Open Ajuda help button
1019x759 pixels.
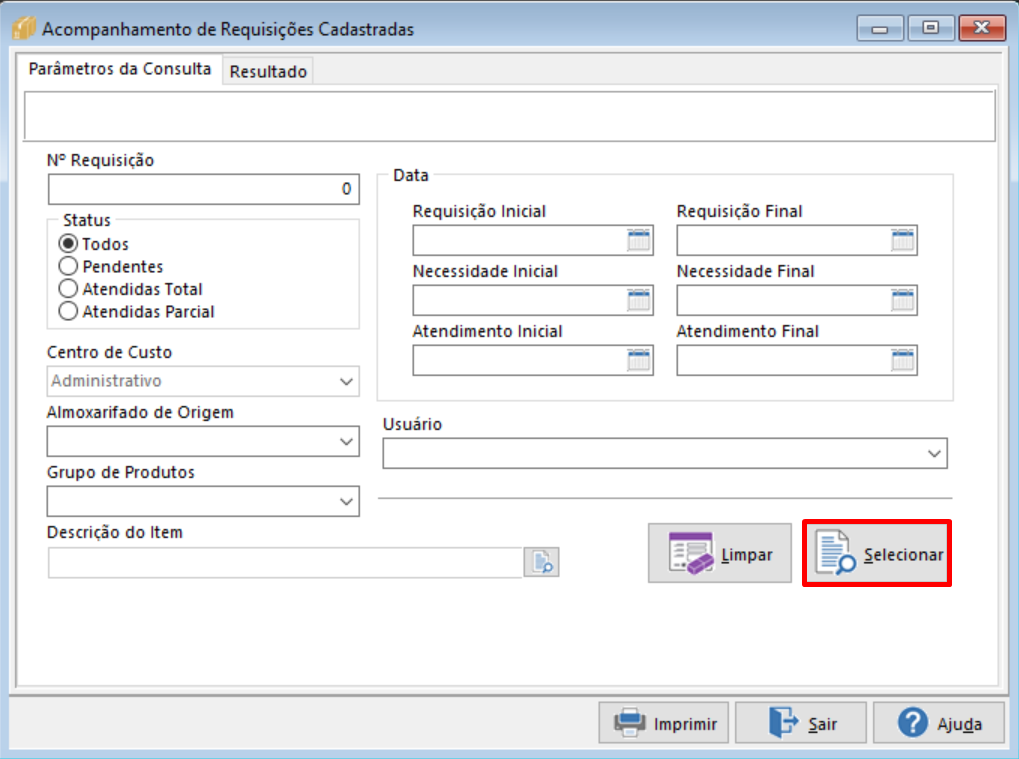[938, 722]
